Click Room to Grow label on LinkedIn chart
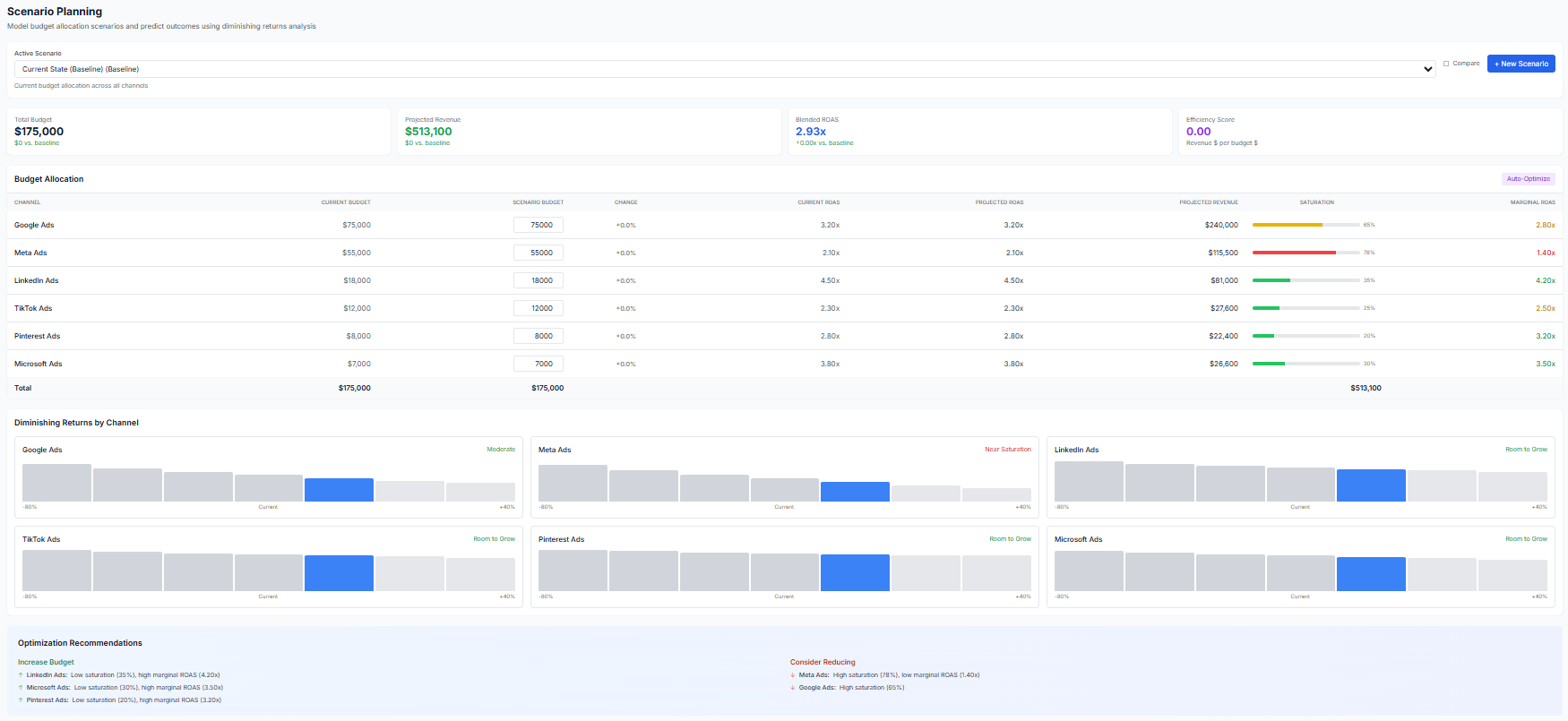Viewport: 1568px width, 721px height. [1526, 450]
